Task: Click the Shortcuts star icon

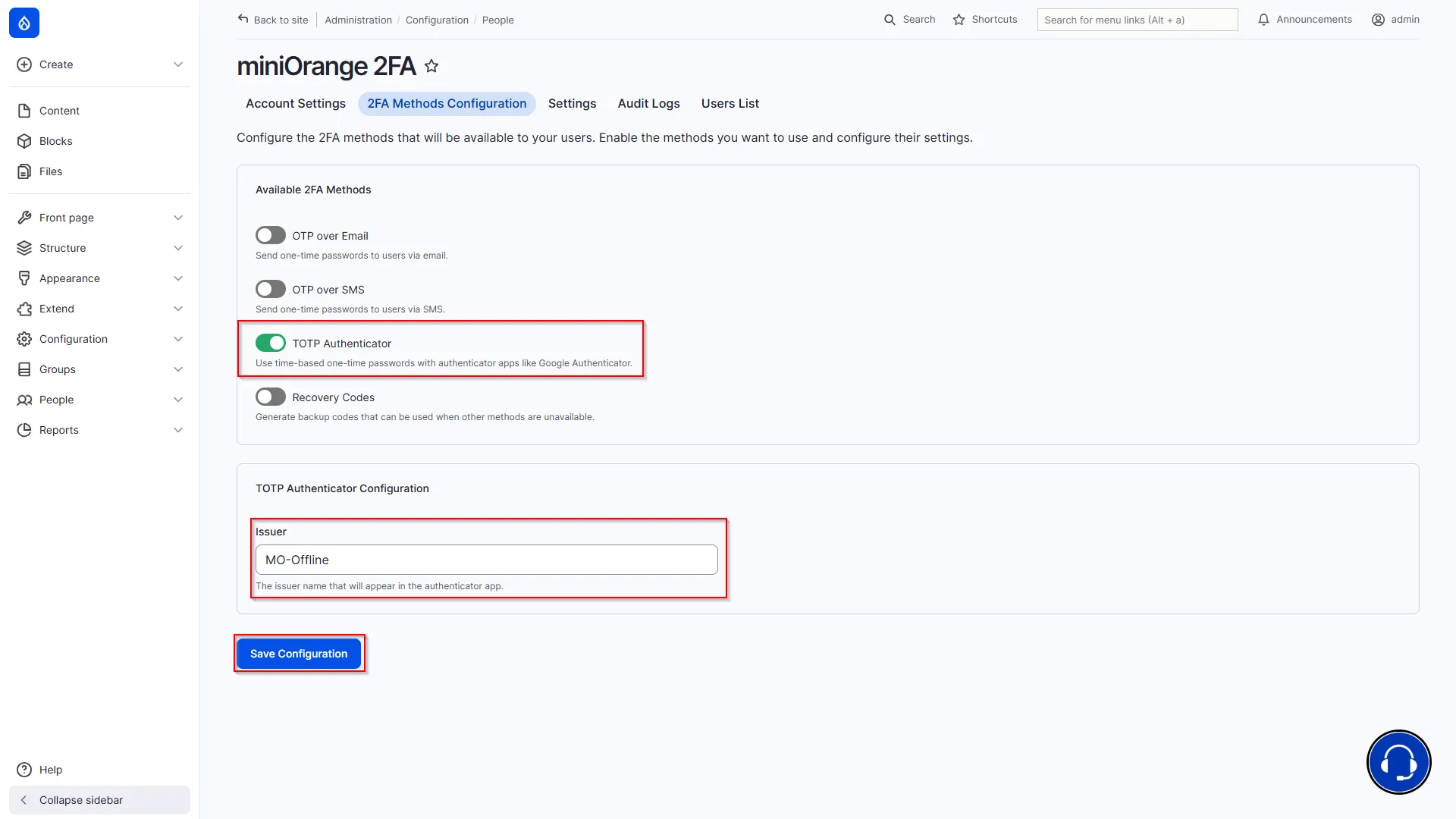Action: coord(959,20)
